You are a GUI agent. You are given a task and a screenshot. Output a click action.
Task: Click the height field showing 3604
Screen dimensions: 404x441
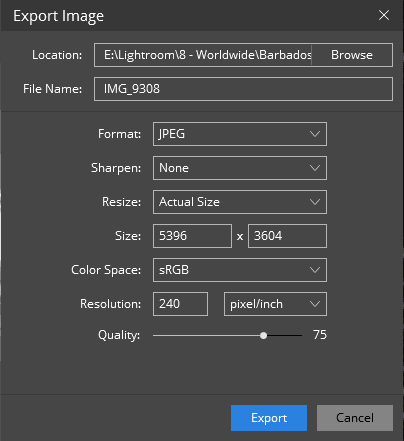[287, 236]
